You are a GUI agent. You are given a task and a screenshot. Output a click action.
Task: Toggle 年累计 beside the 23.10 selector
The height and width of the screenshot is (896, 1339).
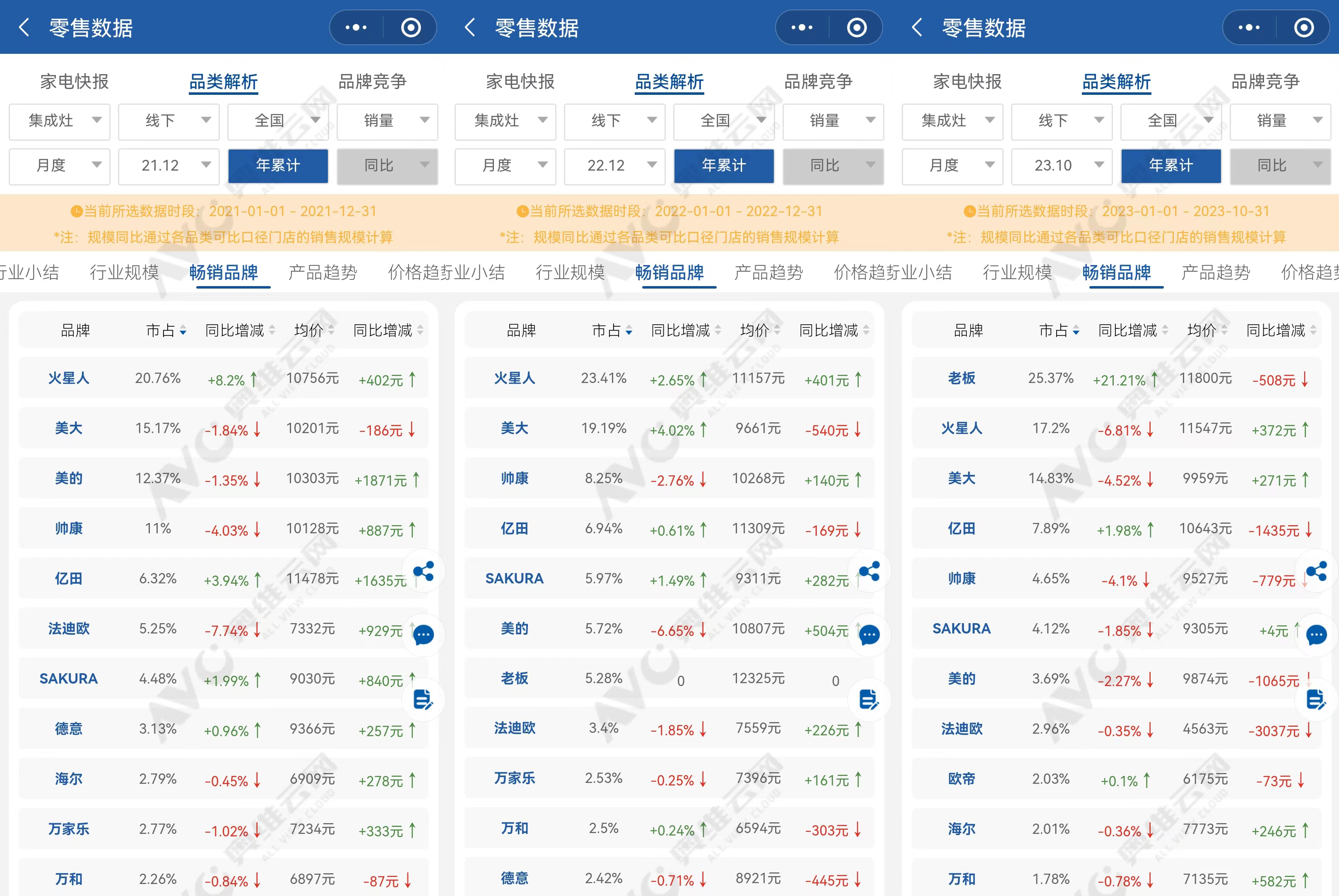coord(1171,166)
